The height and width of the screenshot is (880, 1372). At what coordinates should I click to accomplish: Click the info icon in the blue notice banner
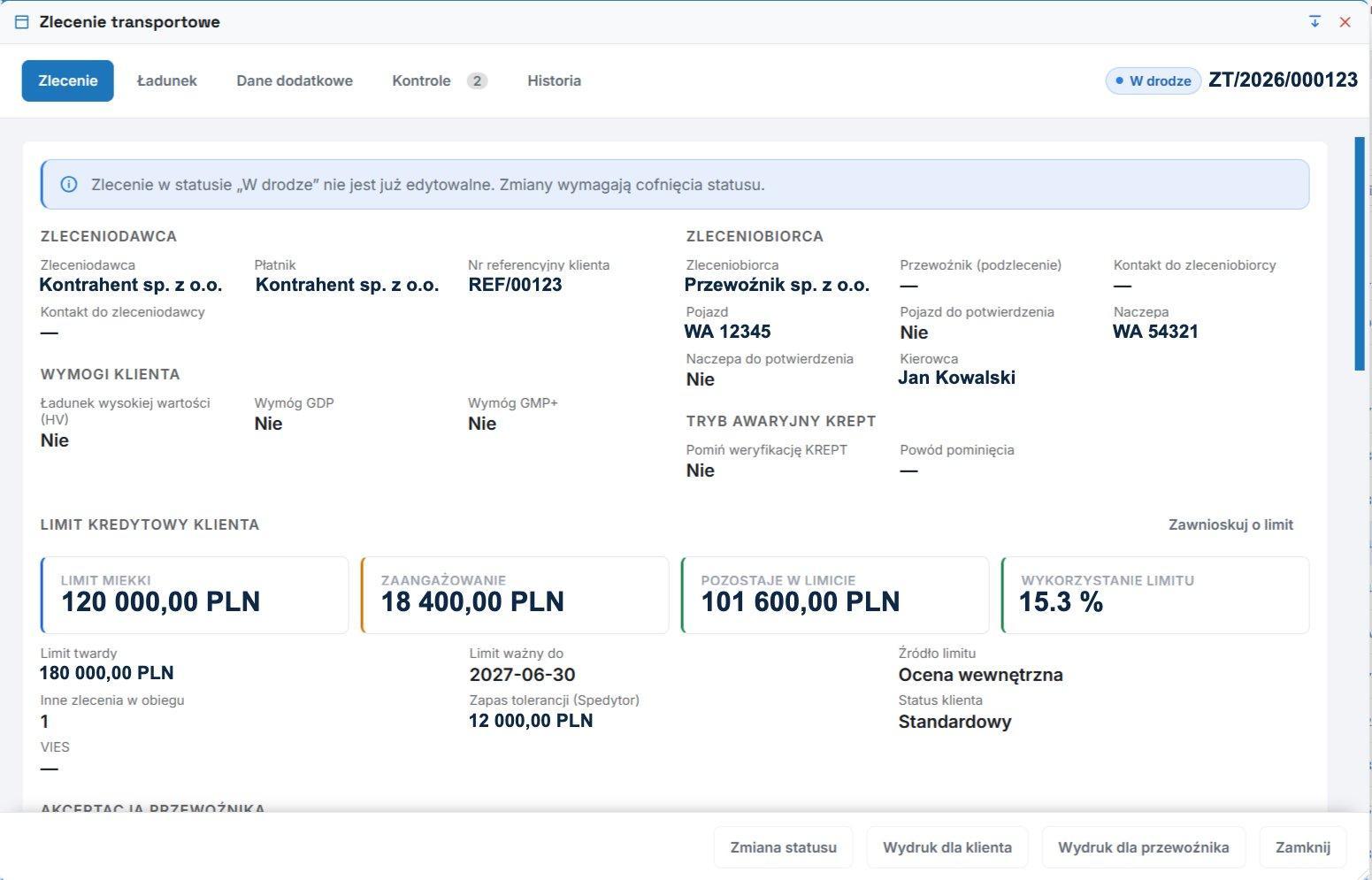pyautogui.click(x=68, y=185)
